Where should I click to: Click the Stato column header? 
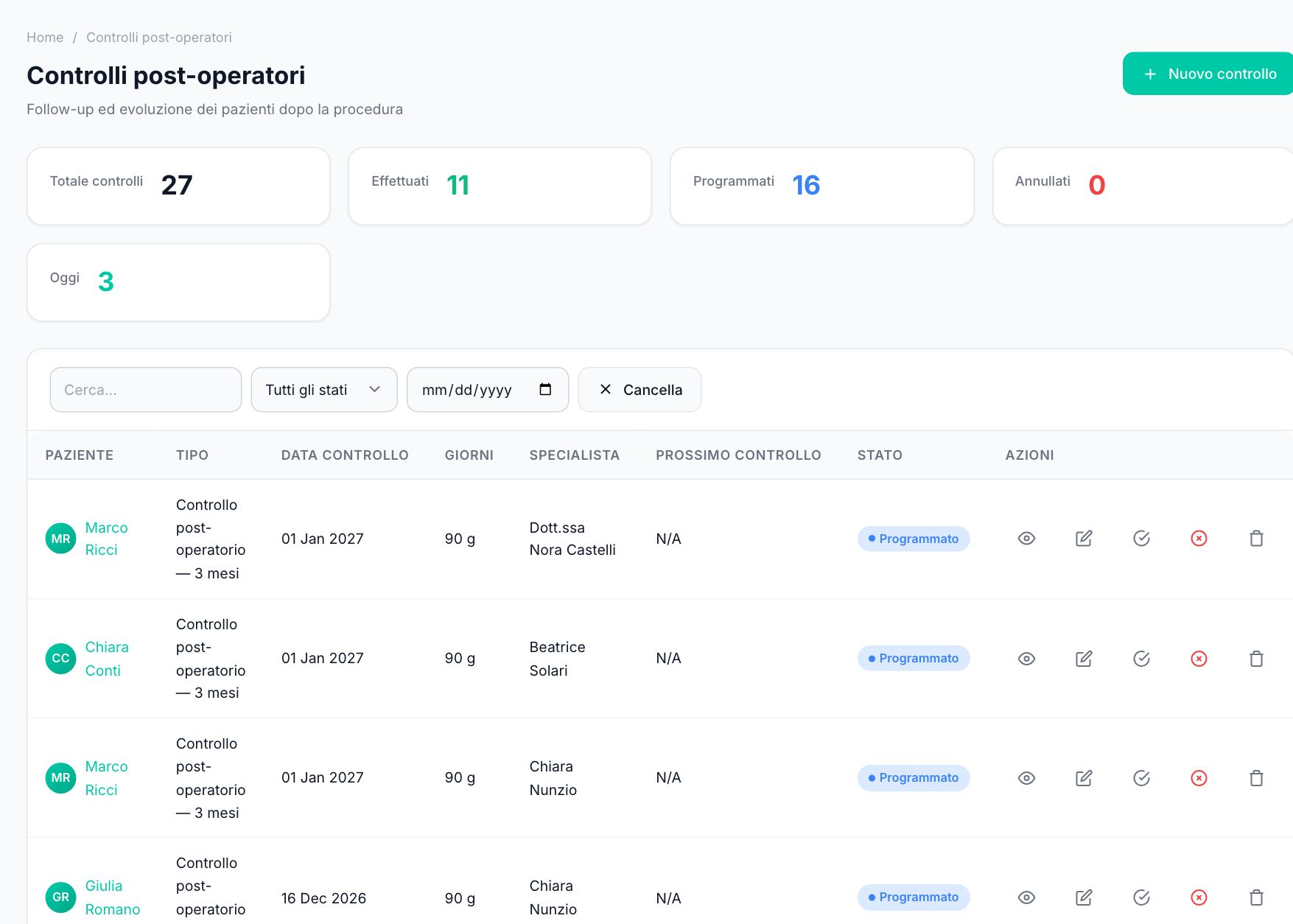click(880, 455)
